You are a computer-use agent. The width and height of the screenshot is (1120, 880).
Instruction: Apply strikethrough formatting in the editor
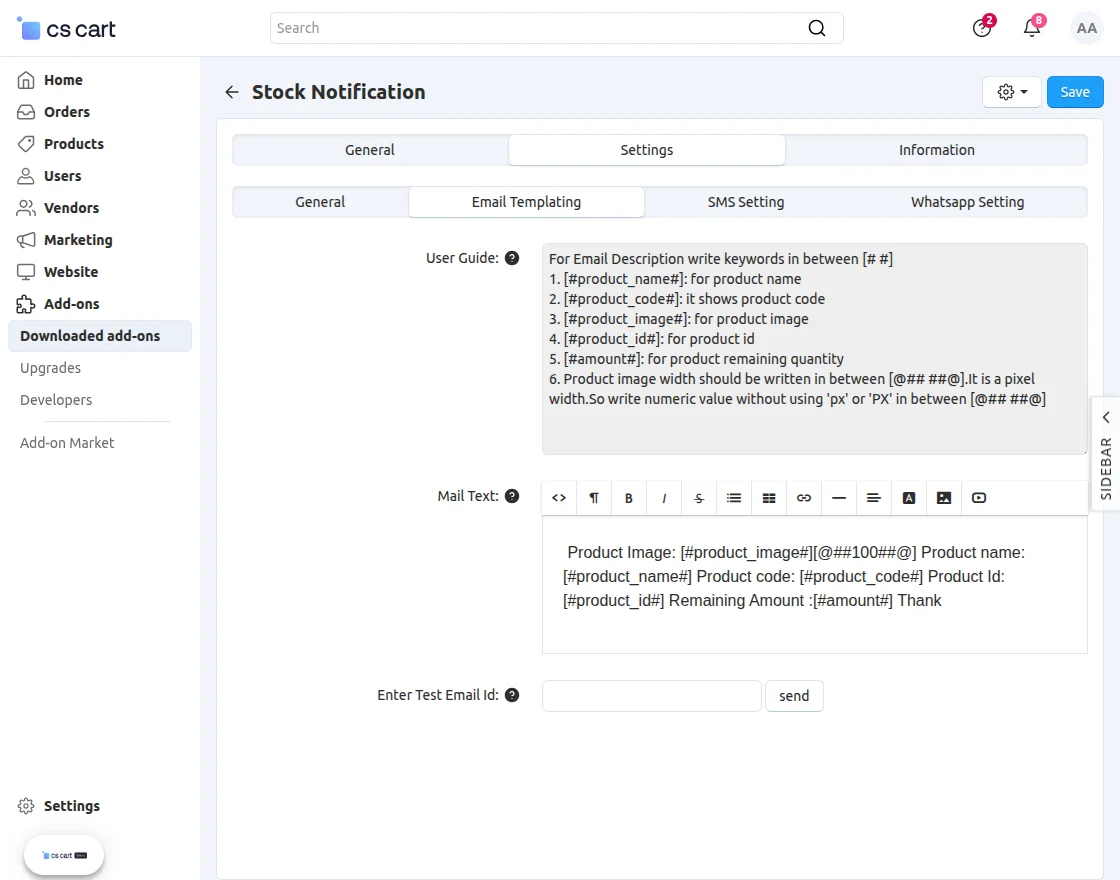698,497
